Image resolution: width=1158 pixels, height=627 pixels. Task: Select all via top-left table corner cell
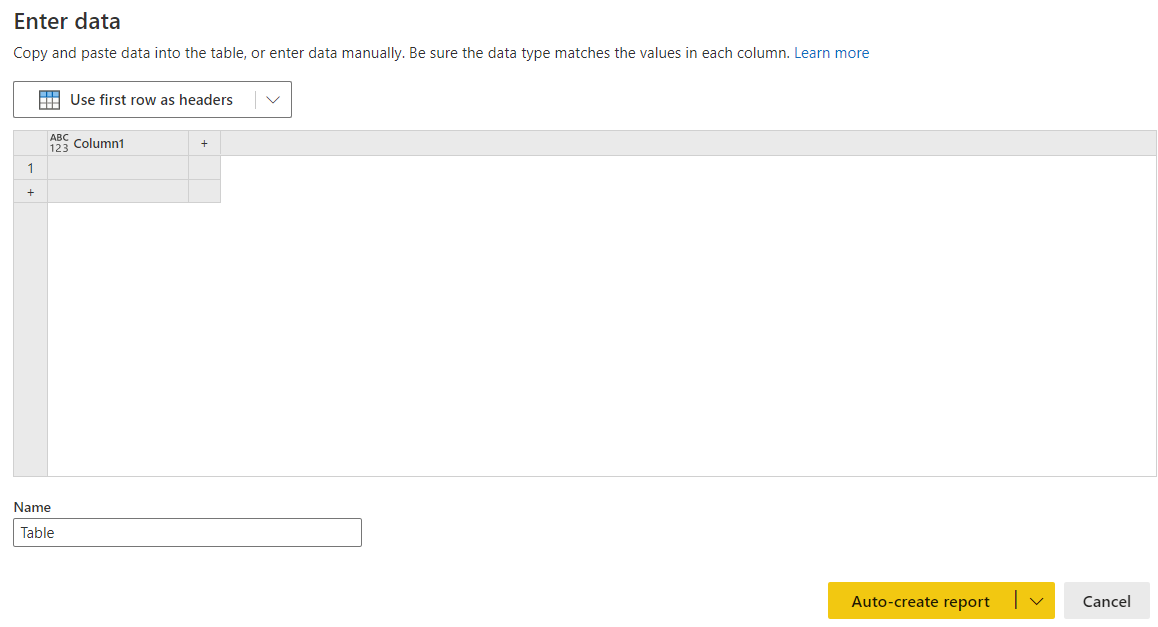pyautogui.click(x=30, y=143)
